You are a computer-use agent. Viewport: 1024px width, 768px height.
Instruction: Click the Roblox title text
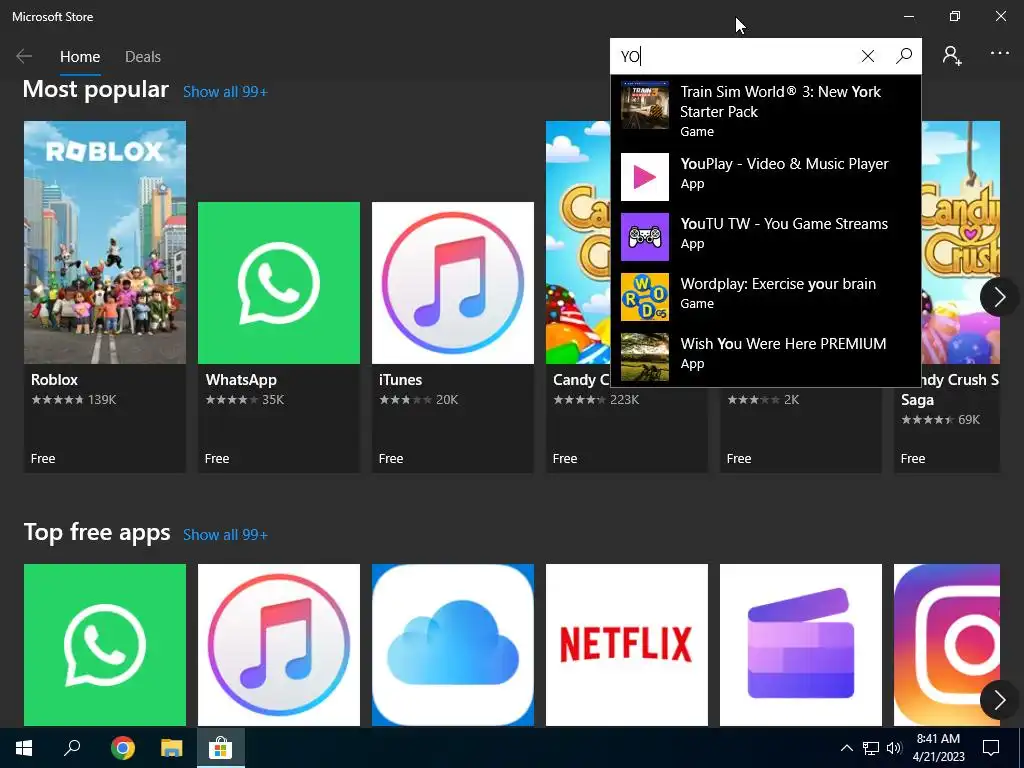54,379
